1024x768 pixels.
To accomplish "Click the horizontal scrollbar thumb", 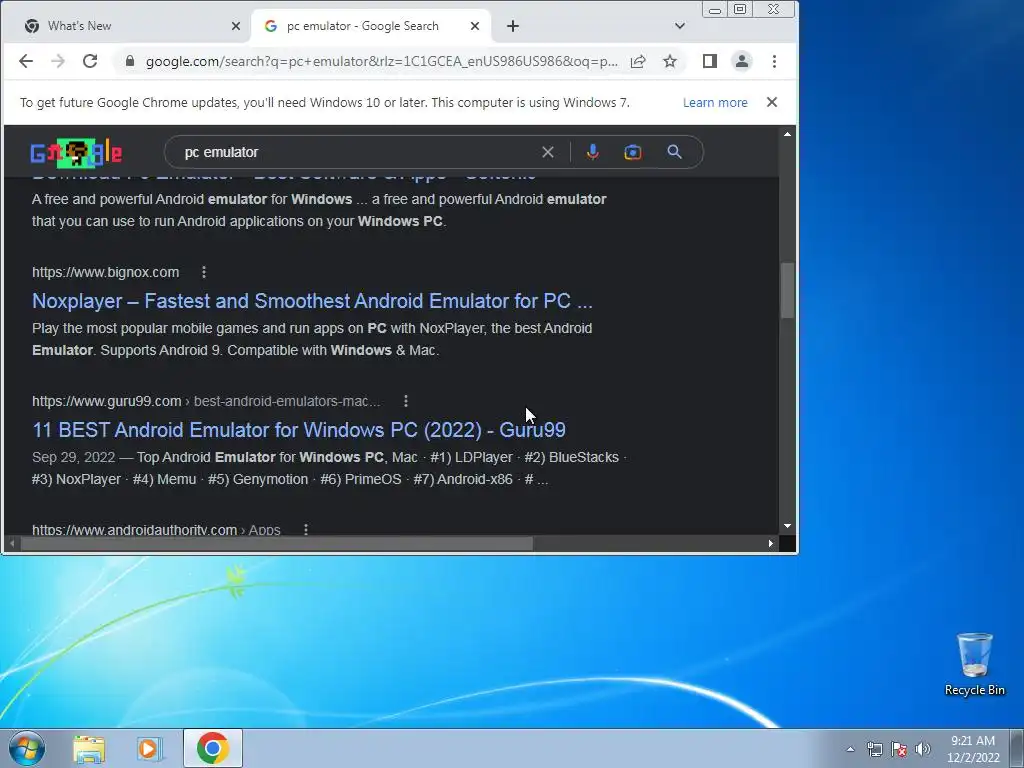I will click(277, 543).
